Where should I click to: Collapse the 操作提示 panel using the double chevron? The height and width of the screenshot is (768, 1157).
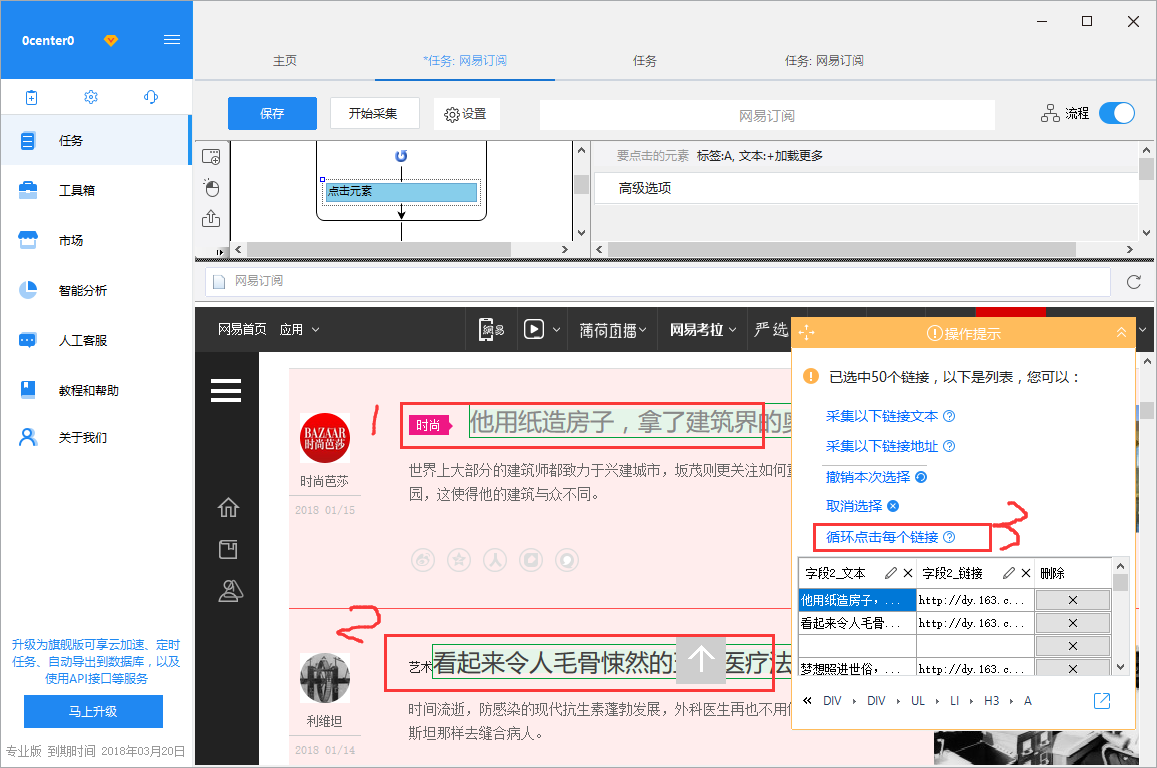click(x=1122, y=333)
